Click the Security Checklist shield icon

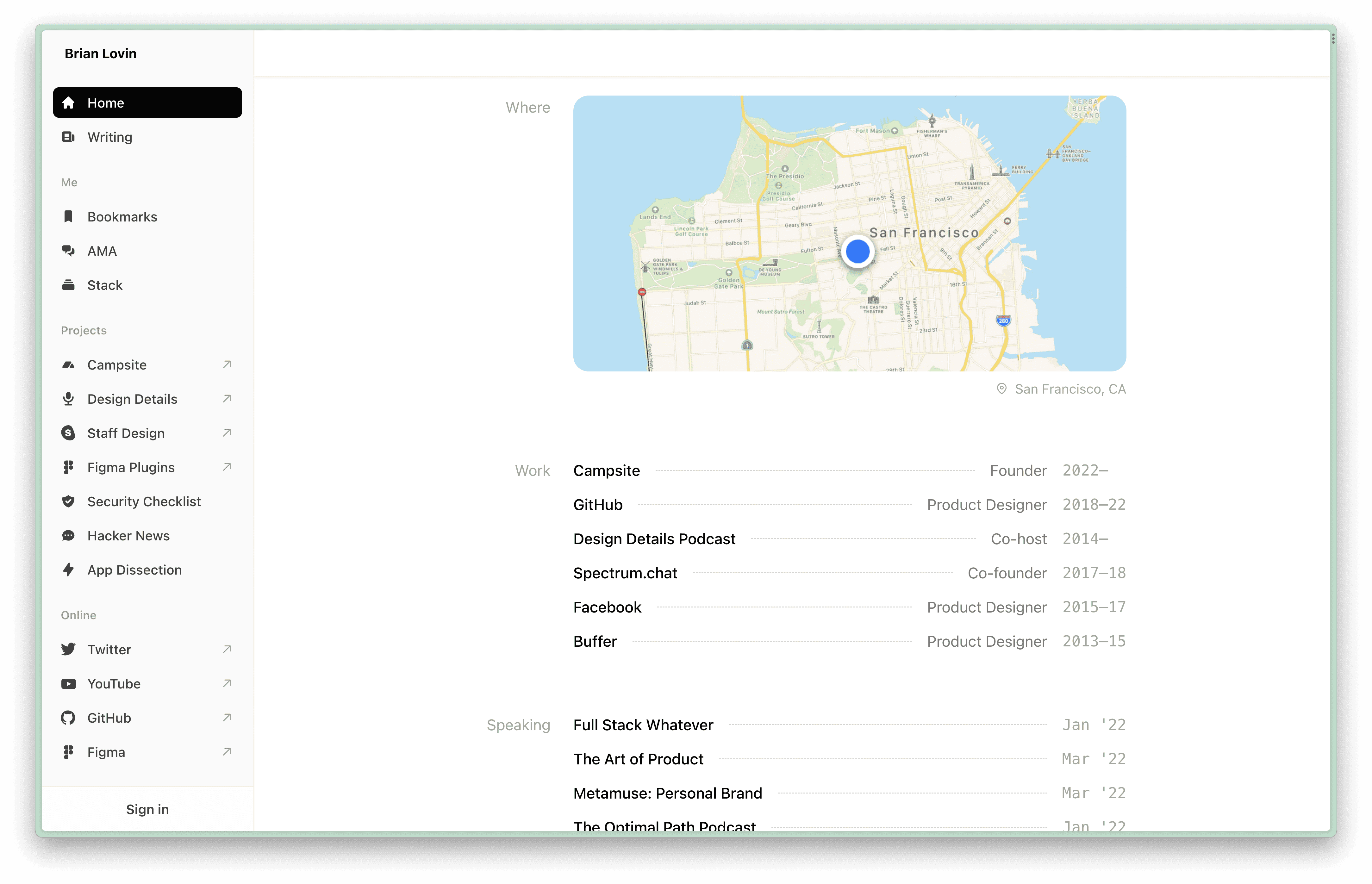[68, 501]
